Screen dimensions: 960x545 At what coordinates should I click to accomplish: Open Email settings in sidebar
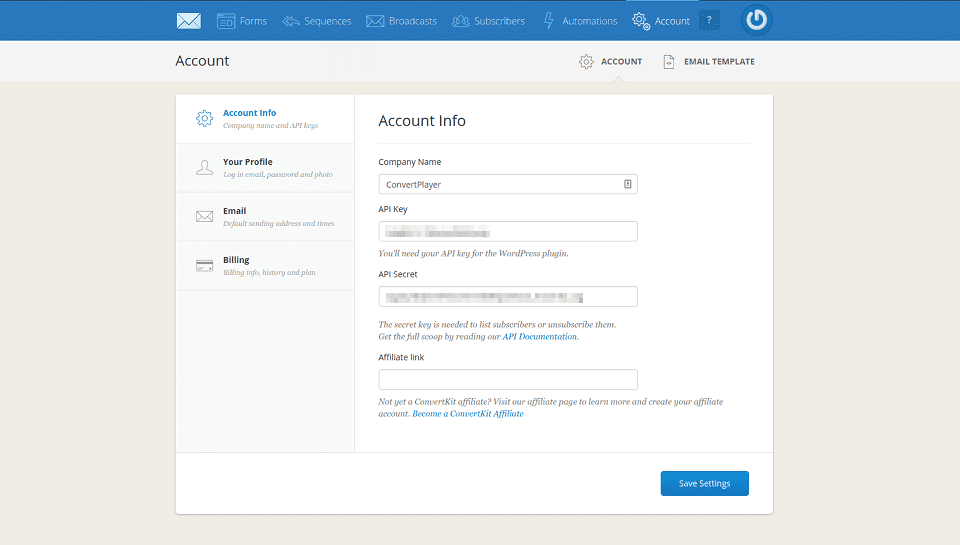point(264,216)
